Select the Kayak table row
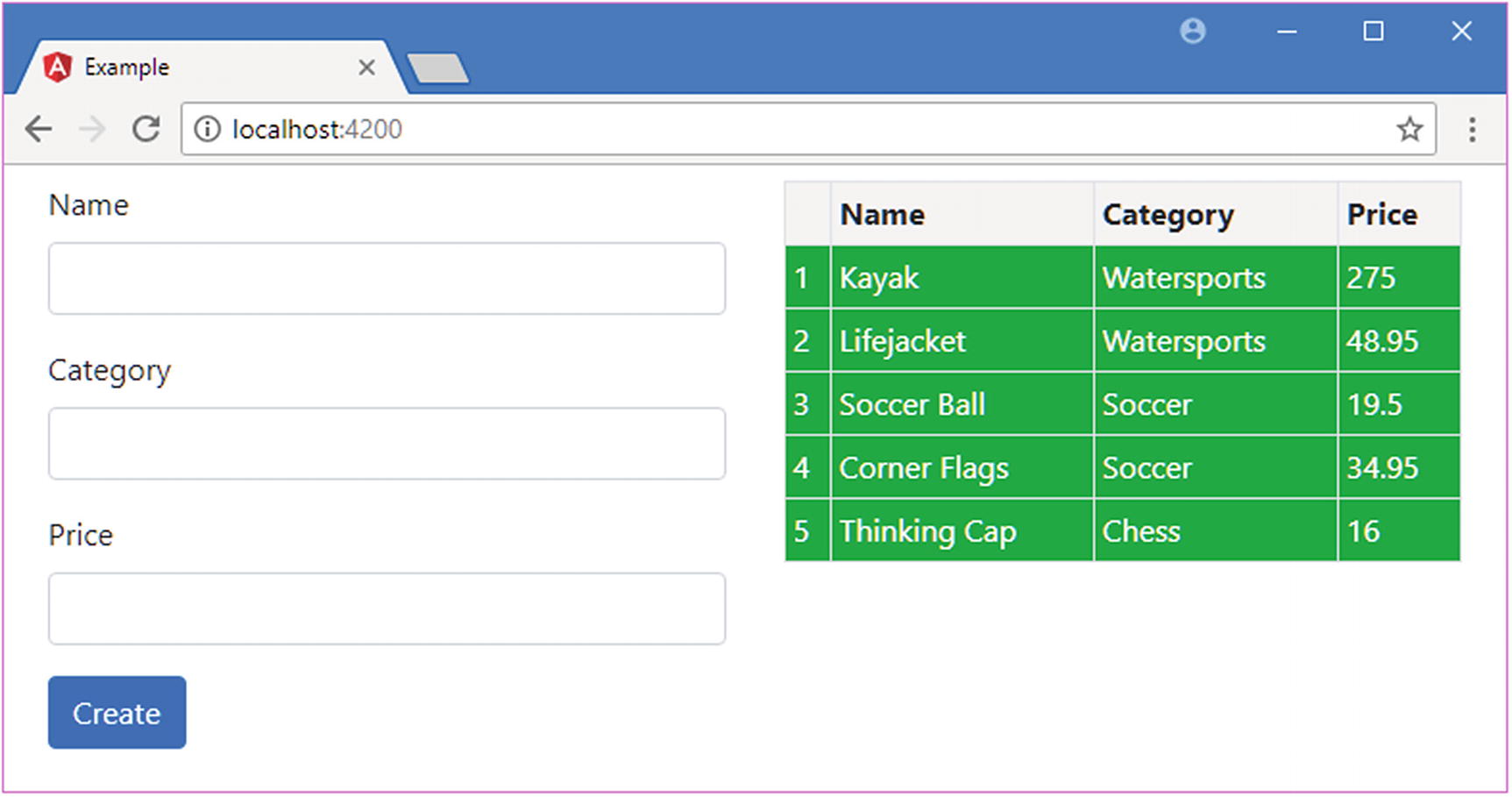 (x=1122, y=278)
